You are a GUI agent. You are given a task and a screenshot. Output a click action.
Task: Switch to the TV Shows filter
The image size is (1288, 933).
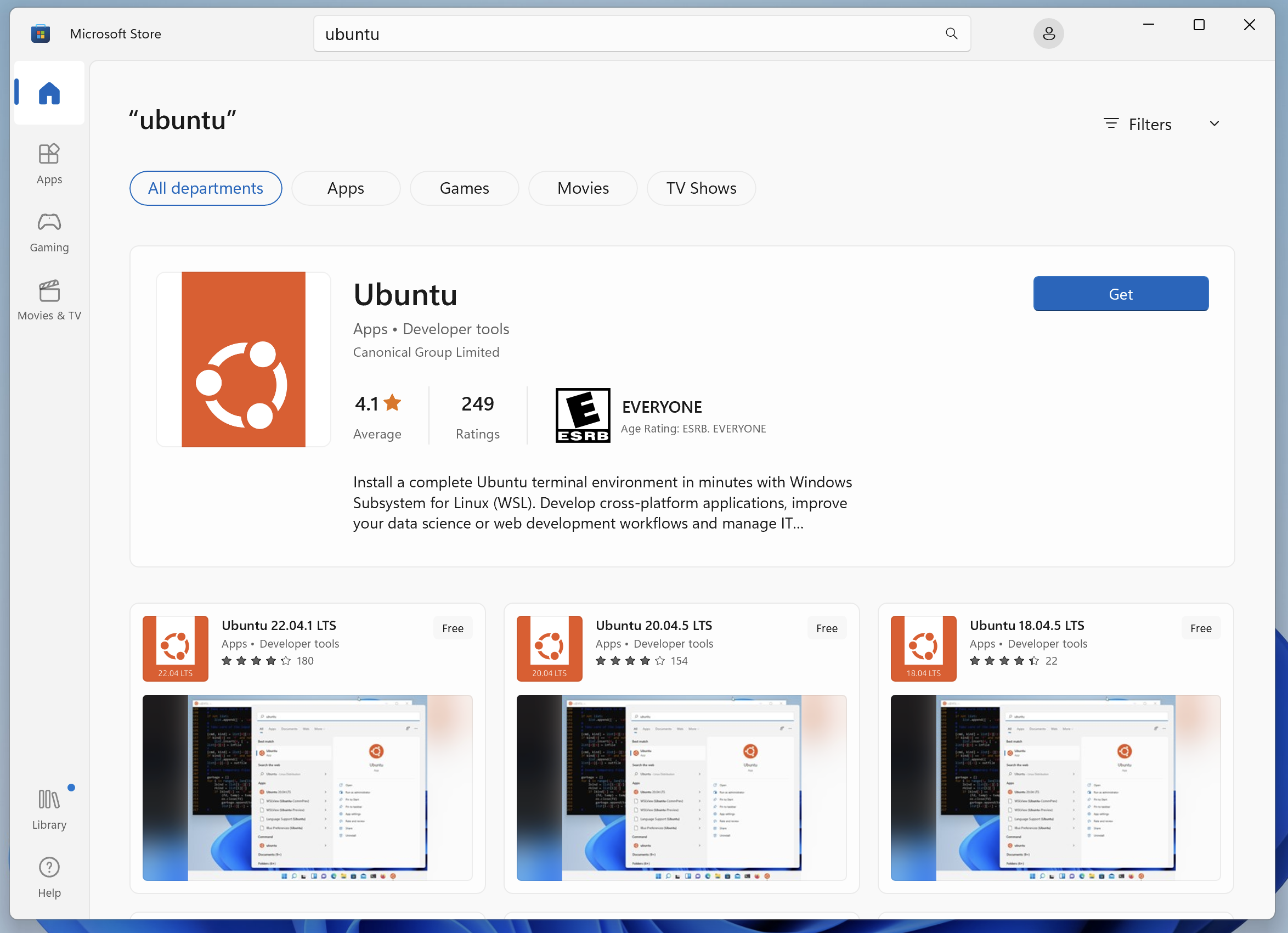pyautogui.click(x=701, y=188)
